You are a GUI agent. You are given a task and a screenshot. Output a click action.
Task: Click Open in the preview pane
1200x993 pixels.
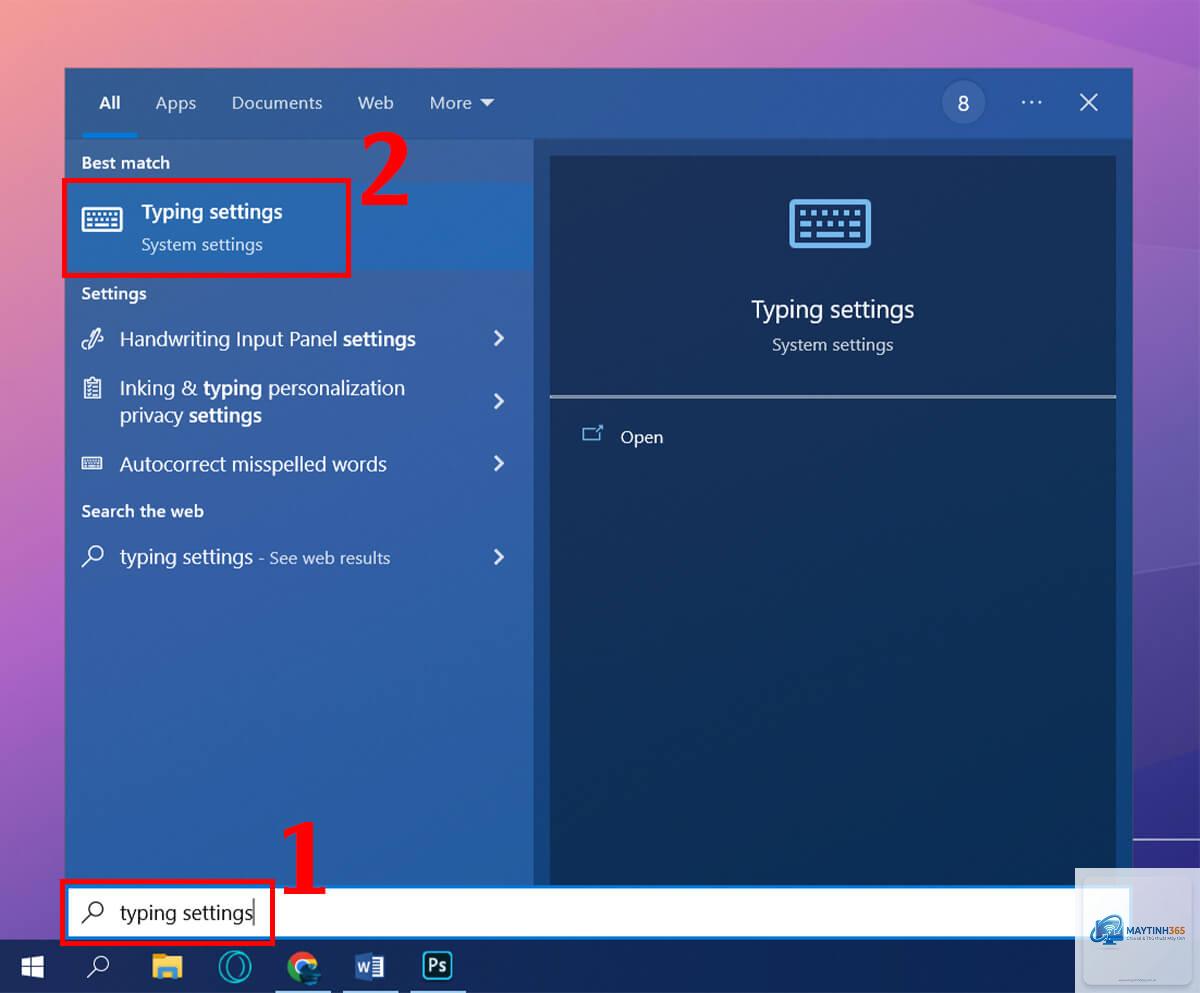point(641,437)
